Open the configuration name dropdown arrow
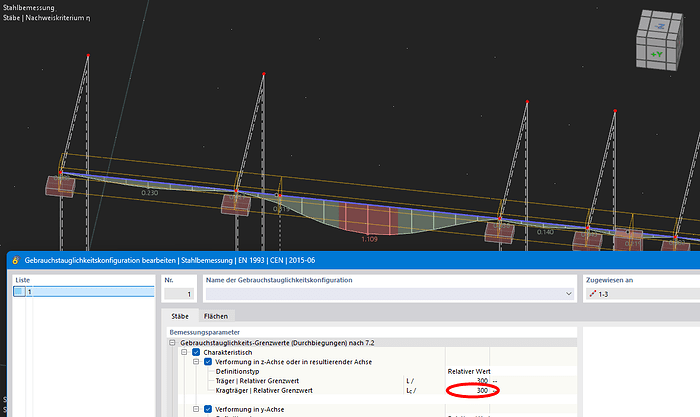This screenshot has width=700, height=417. tap(568, 294)
